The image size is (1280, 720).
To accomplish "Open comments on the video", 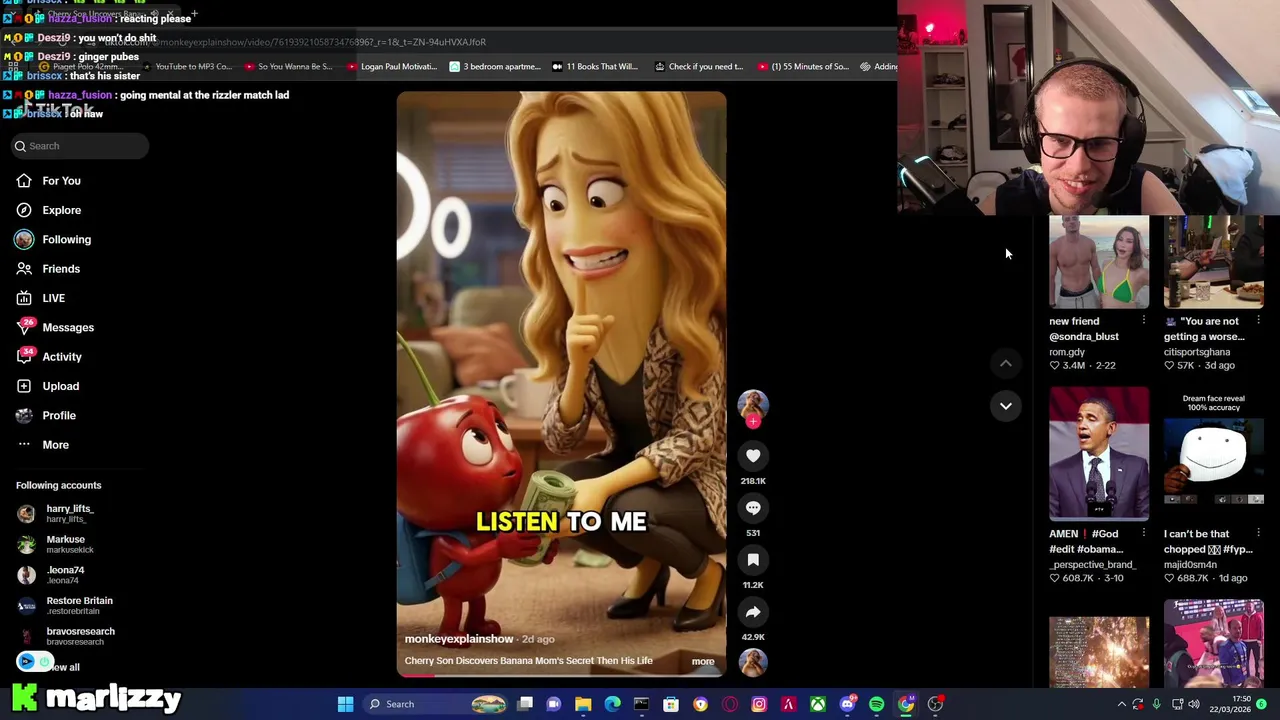I will 753,508.
